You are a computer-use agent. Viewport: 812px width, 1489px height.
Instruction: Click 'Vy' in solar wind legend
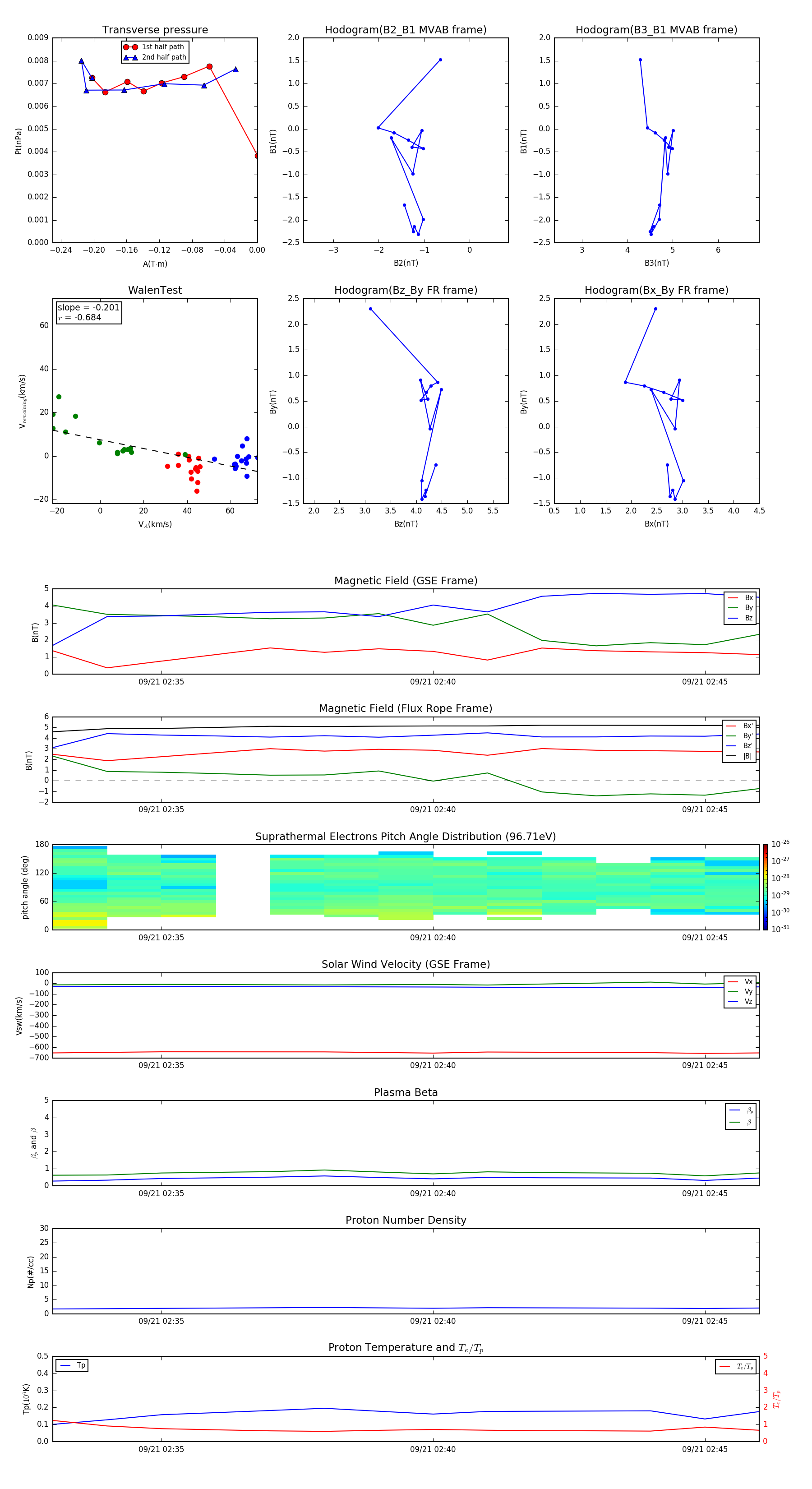(x=740, y=992)
